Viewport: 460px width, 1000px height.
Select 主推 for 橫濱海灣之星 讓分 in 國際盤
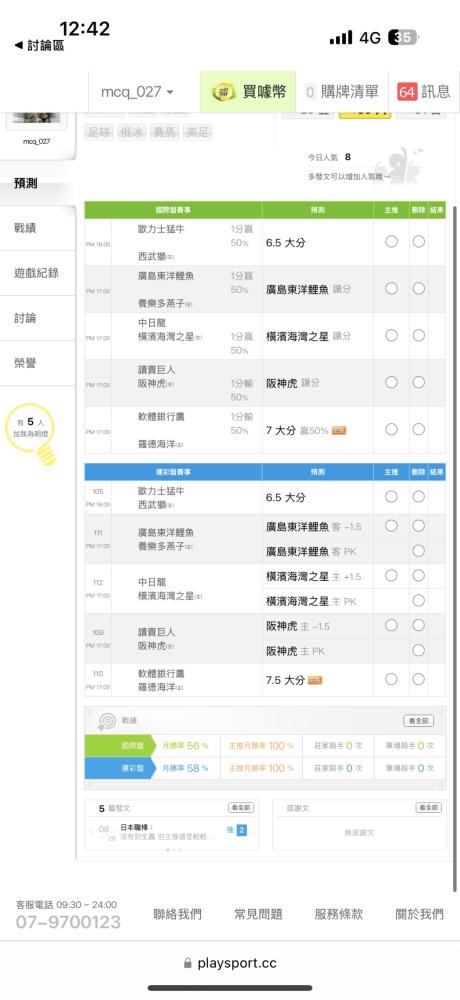[391, 335]
